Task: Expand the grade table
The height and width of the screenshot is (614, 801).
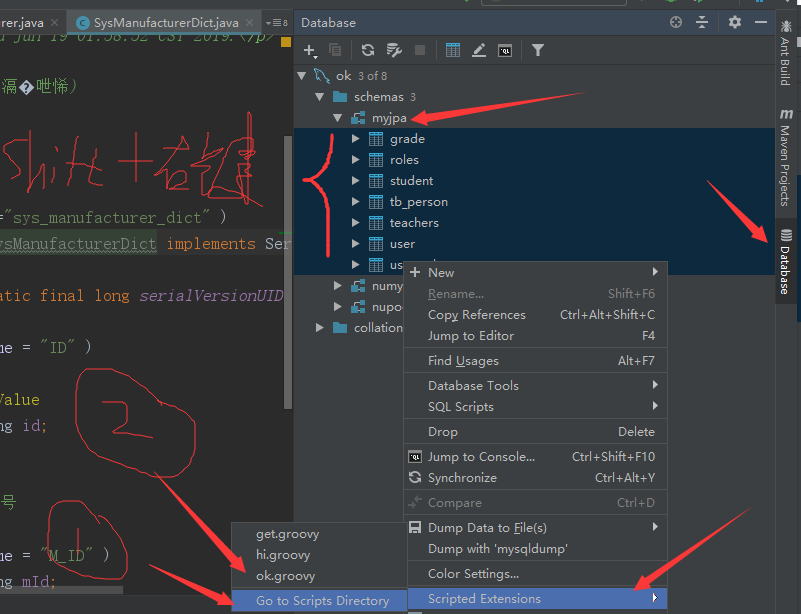Action: (x=356, y=138)
